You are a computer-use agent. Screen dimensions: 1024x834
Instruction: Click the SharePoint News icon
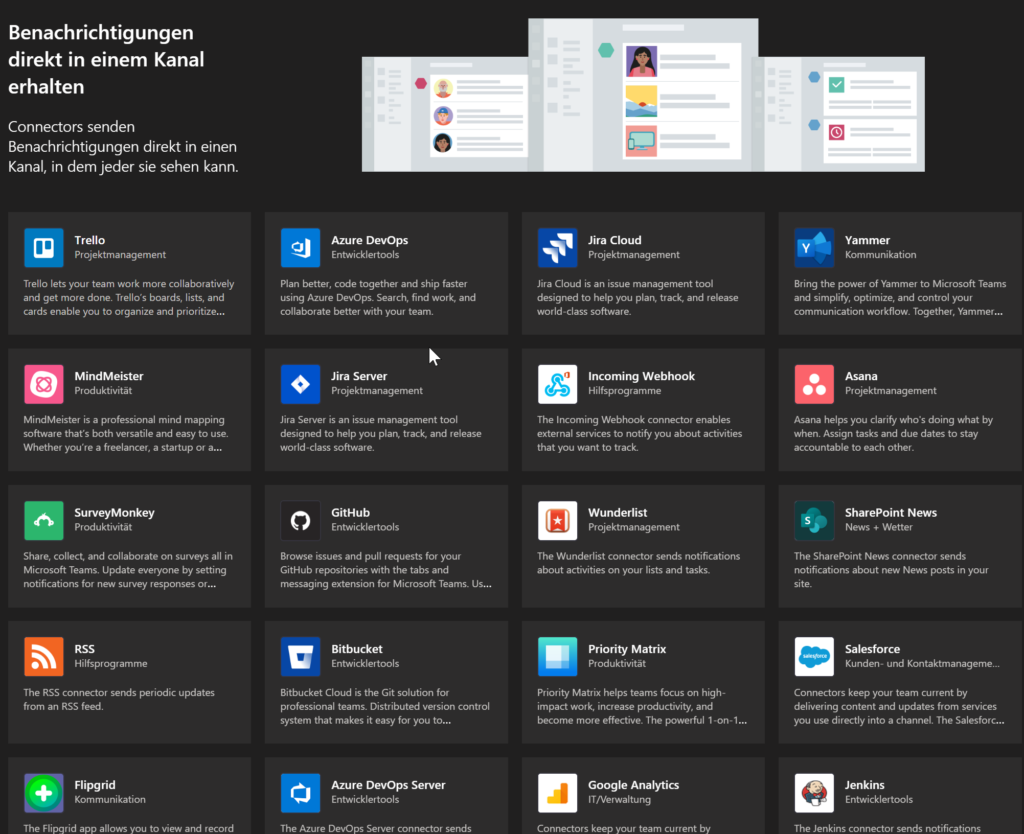[814, 521]
